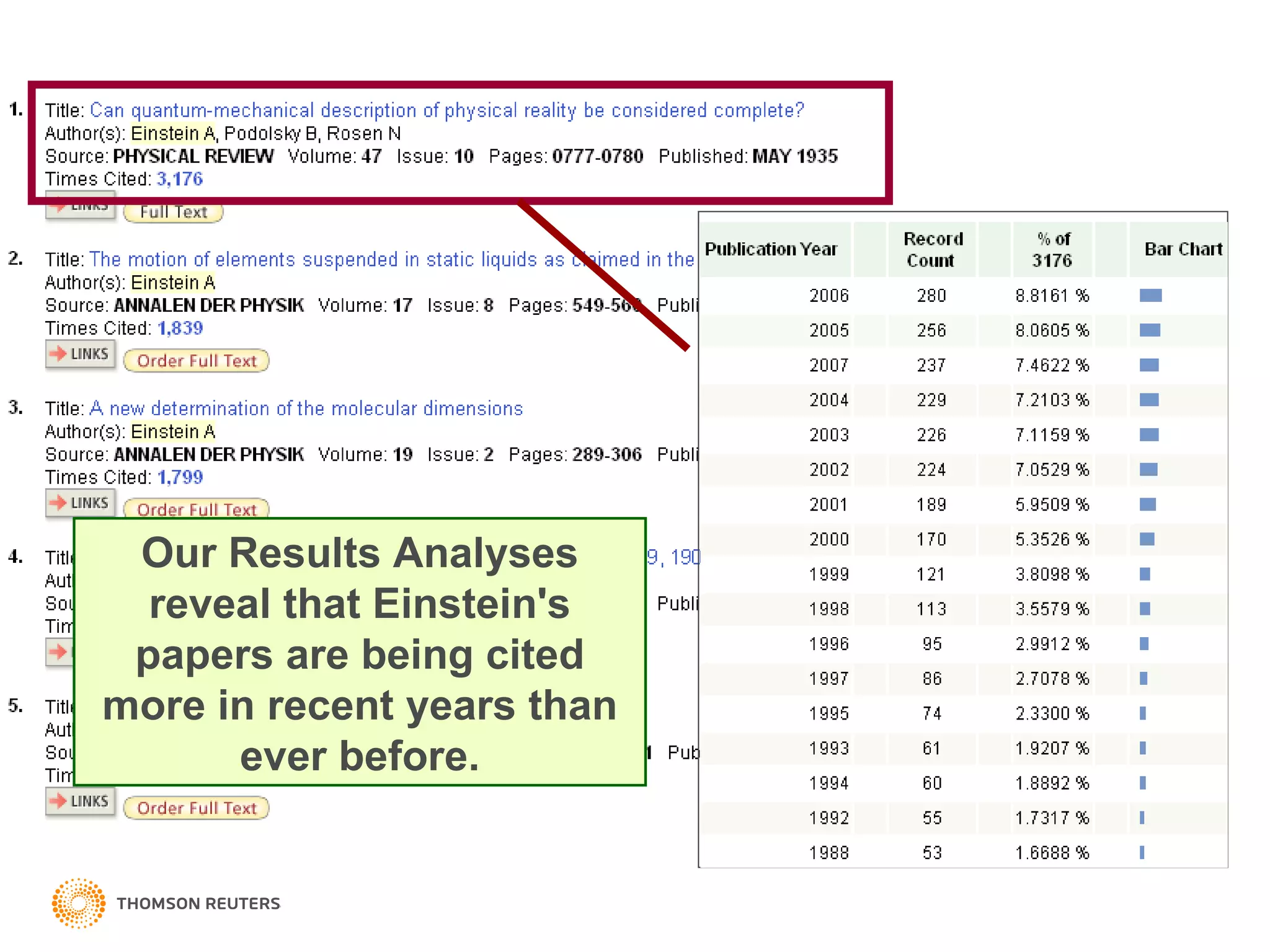Click the 1988 publication year cell
Screen dimensions: 1270x952
[x=829, y=853]
